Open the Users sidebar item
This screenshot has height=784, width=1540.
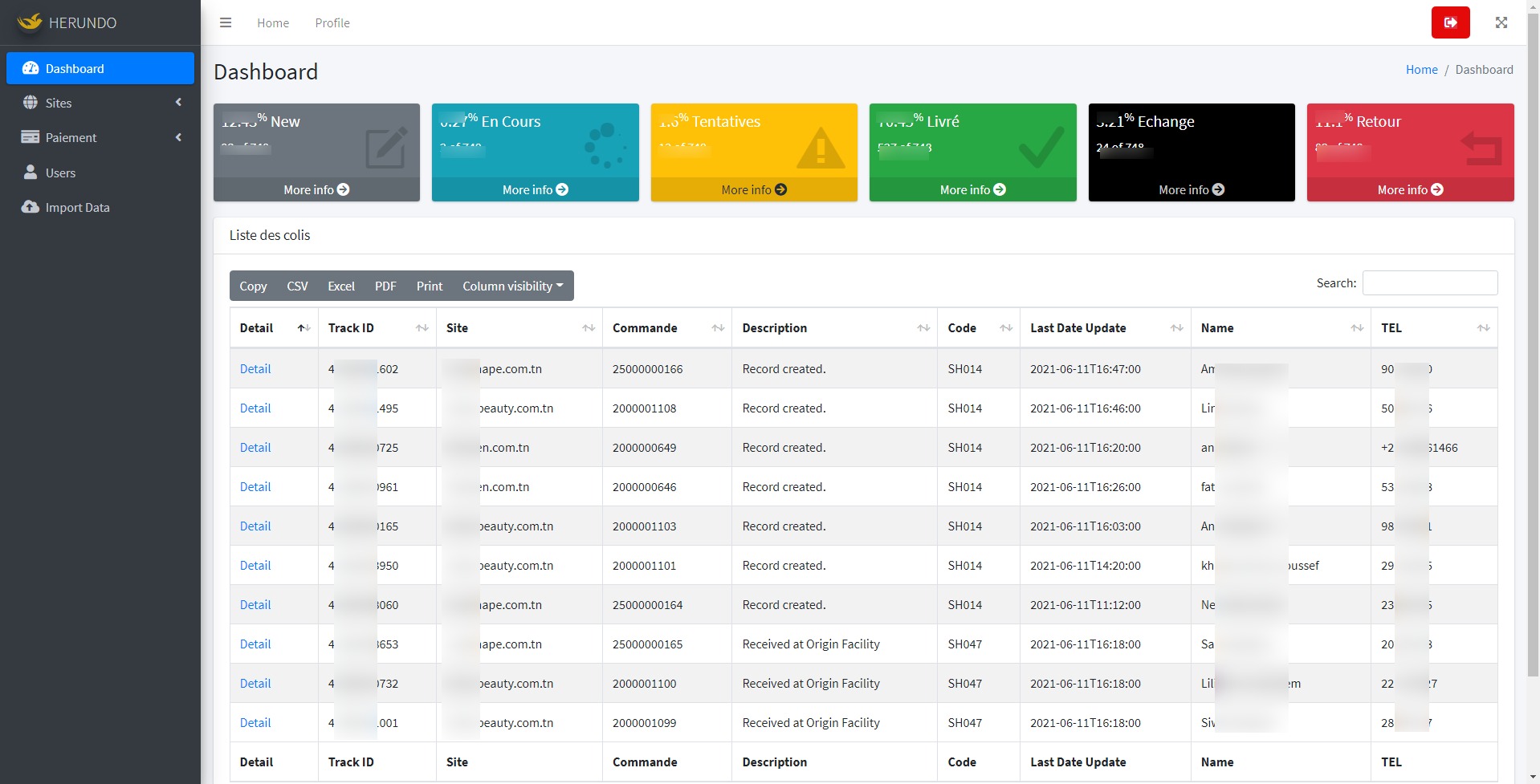coord(100,173)
